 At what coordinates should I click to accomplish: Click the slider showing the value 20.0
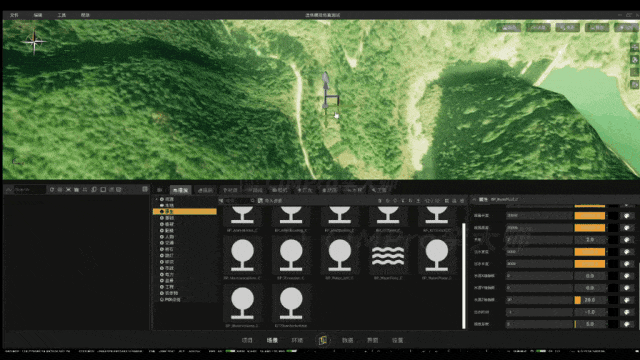click(590, 300)
